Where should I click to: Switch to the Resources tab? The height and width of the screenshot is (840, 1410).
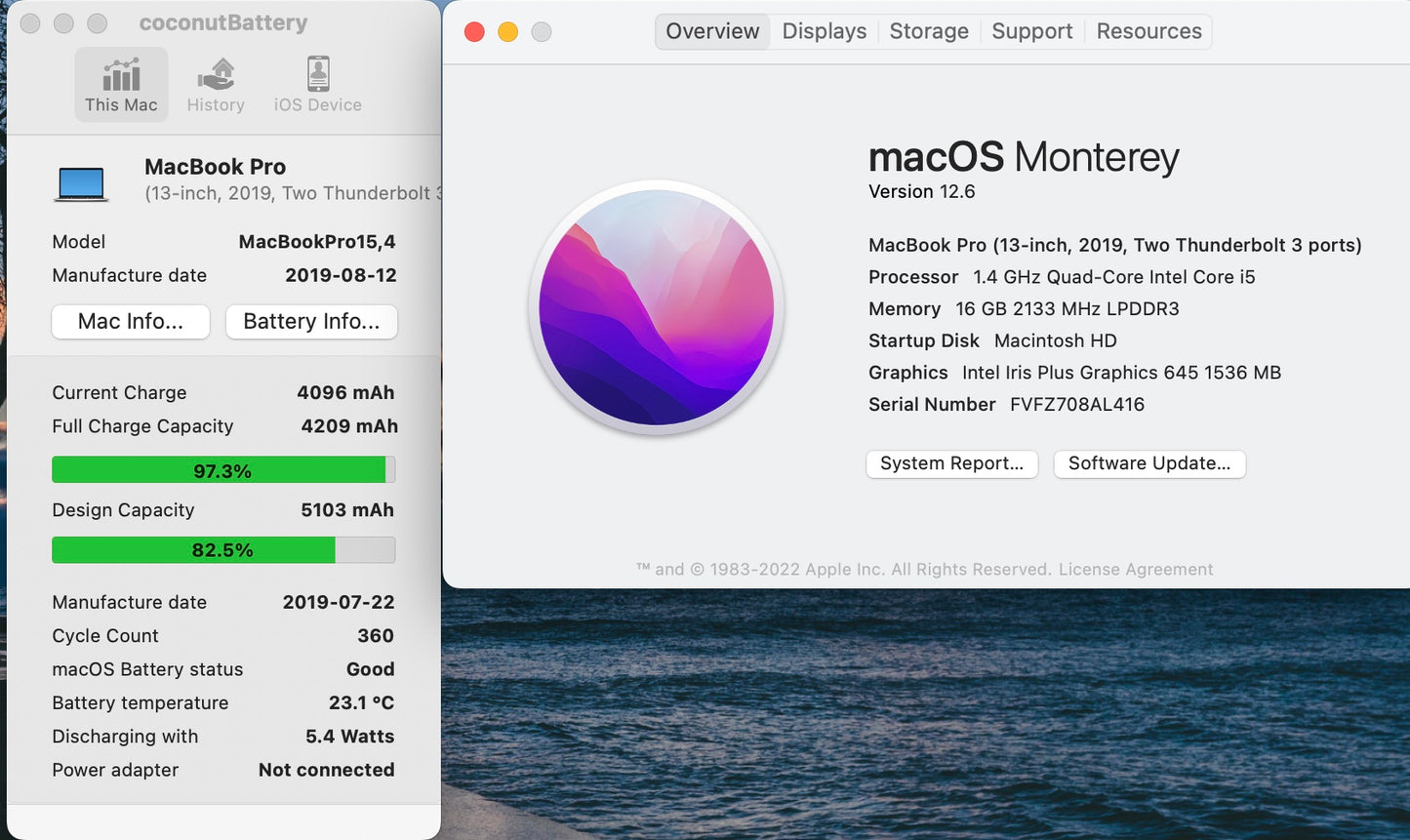1148,30
